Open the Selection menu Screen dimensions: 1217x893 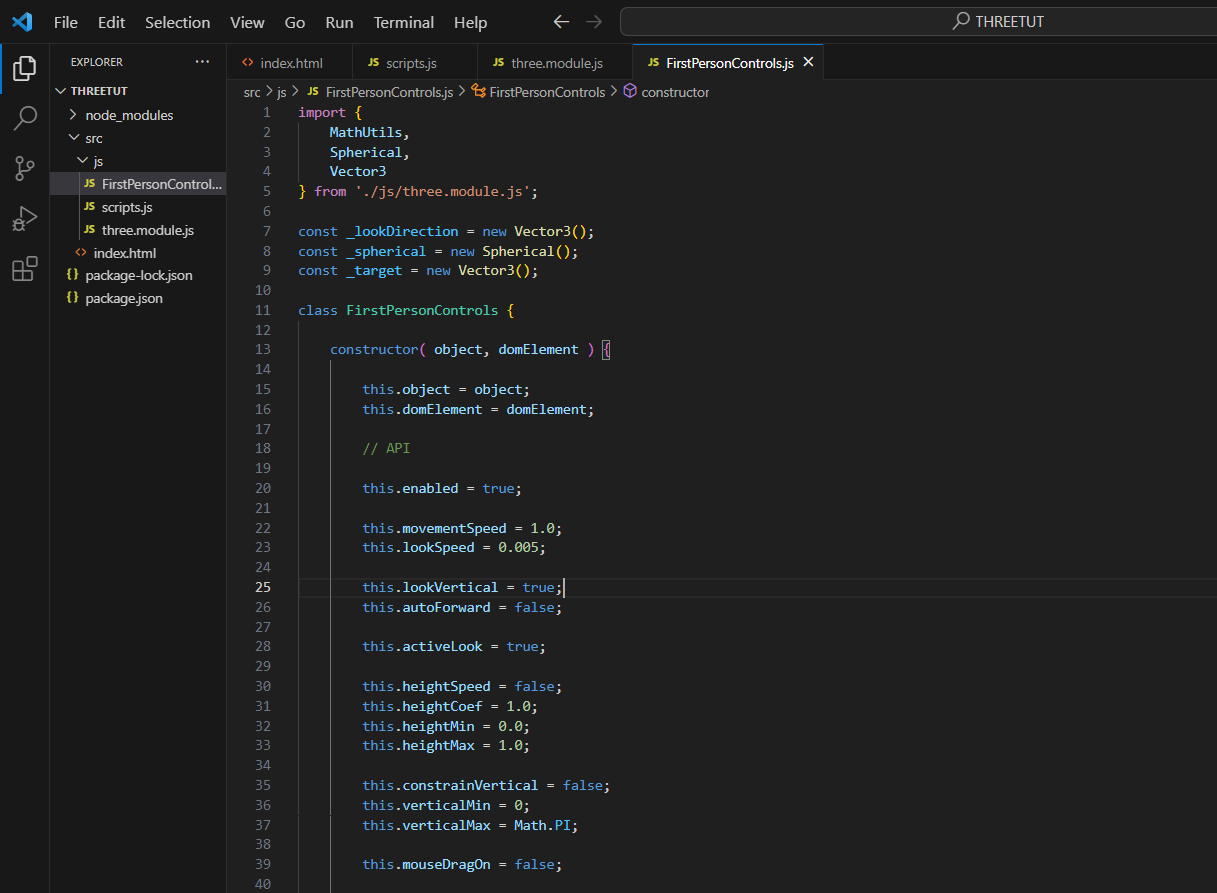177,22
